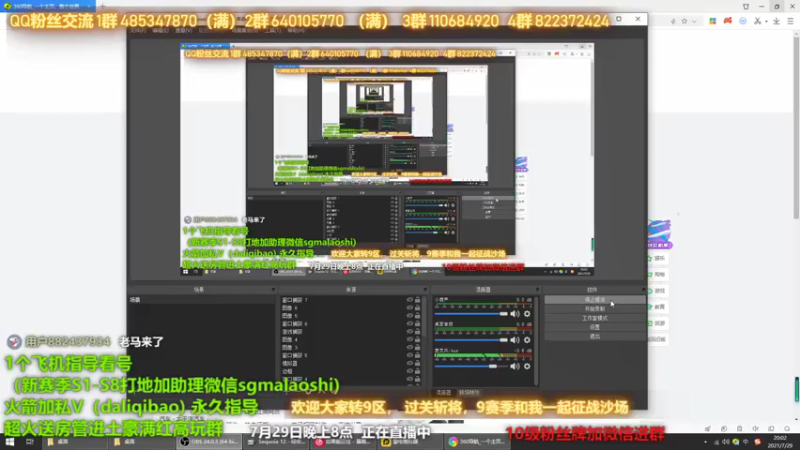The height and width of the screenshot is (450, 800).
Task: Toggle eye icon for 图像 5 source
Action: click(410, 316)
